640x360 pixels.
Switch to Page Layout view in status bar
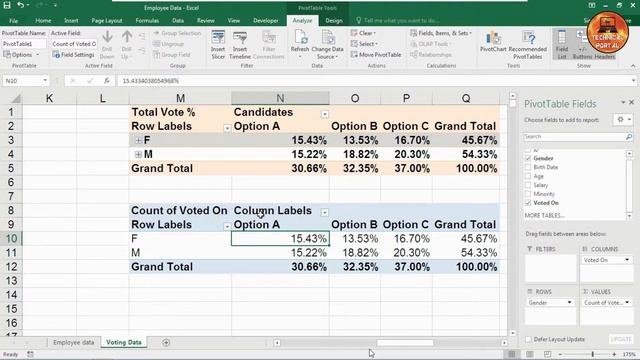tap(530, 354)
